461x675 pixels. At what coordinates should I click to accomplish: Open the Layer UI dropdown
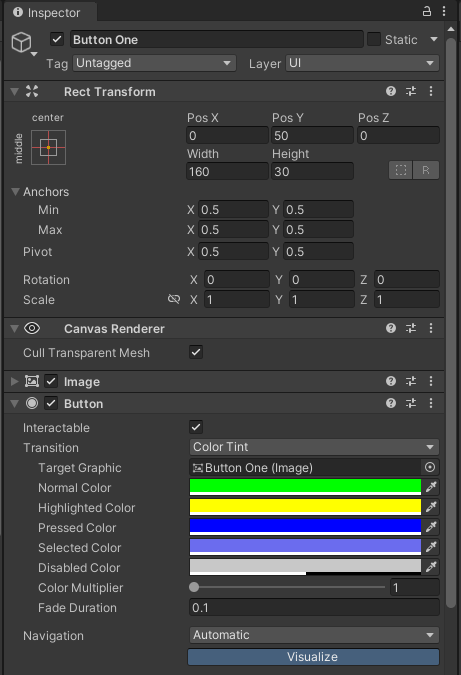(362, 63)
